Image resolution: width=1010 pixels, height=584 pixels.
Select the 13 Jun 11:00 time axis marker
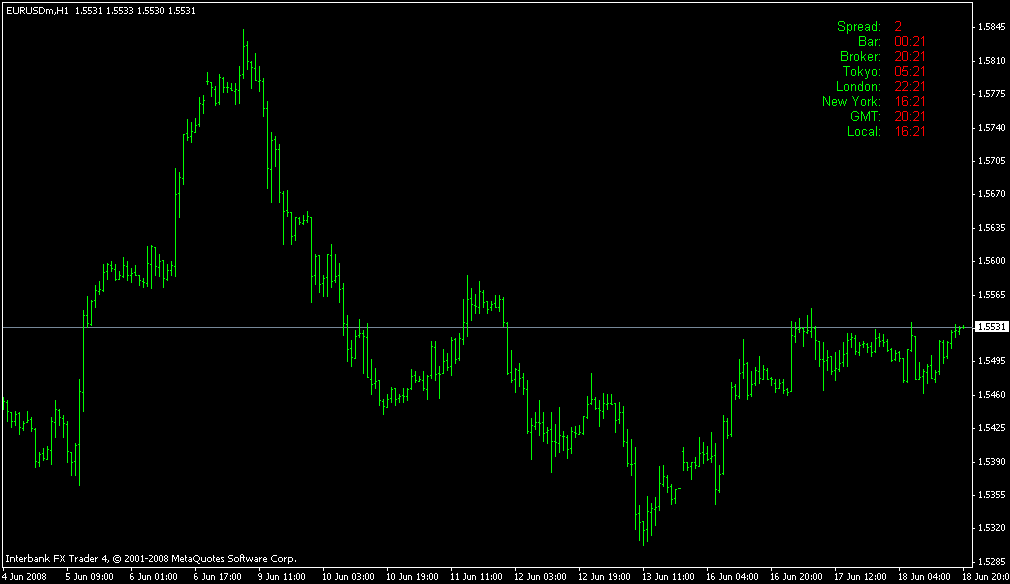pyautogui.click(x=668, y=576)
